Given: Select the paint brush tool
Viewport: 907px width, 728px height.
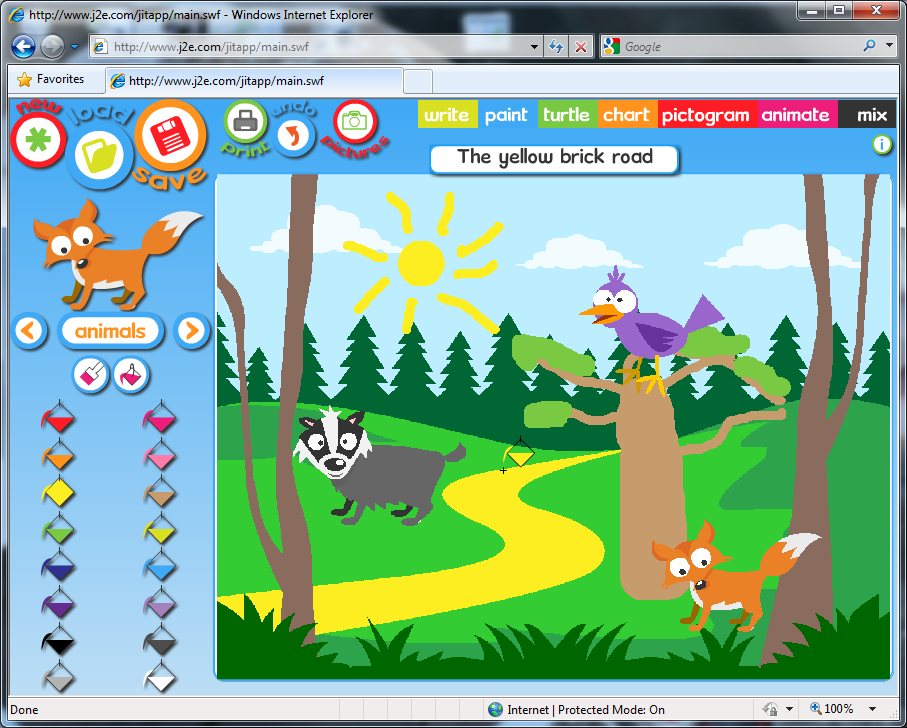Looking at the screenshot, I should [90, 376].
